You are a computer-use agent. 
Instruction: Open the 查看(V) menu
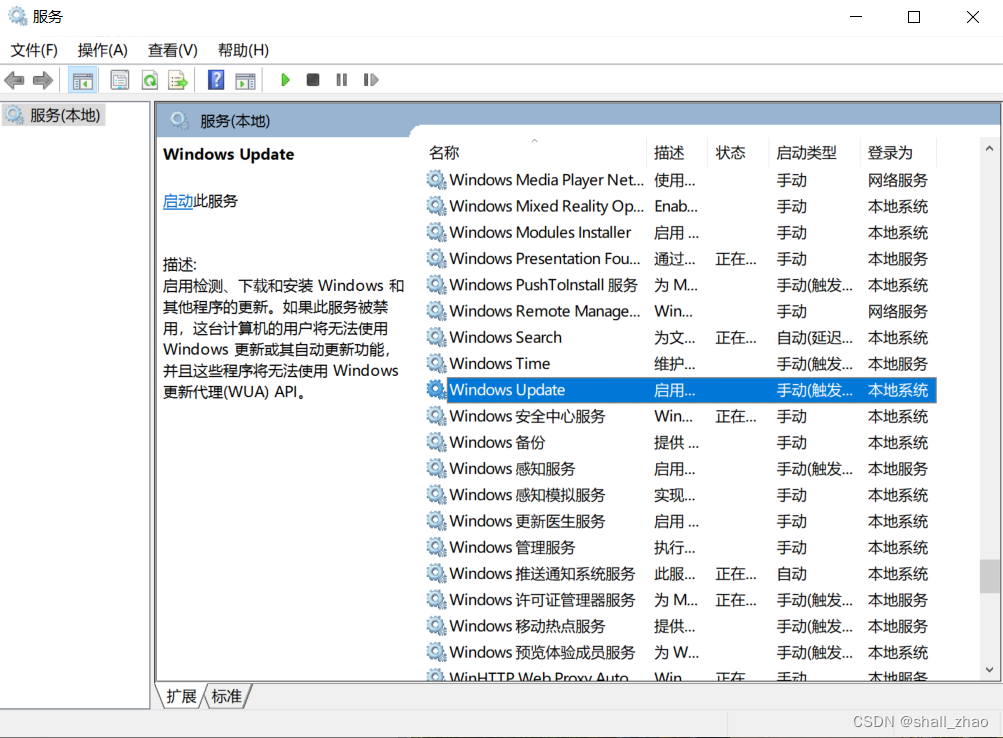(x=173, y=50)
